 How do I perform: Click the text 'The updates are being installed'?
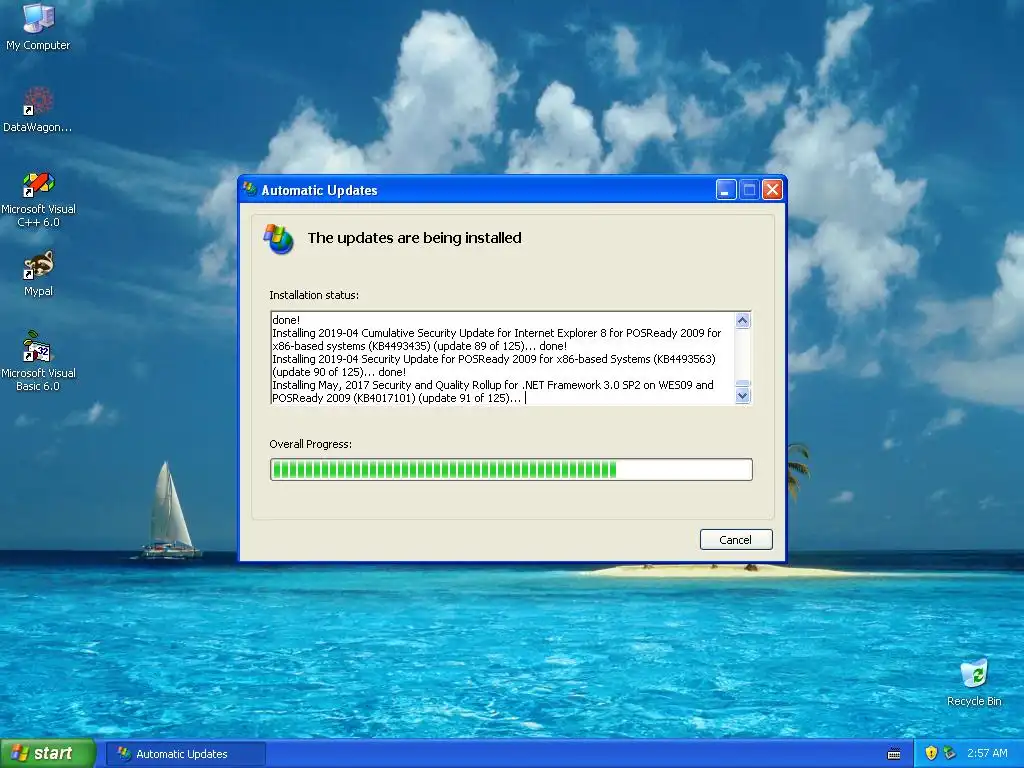tap(415, 238)
